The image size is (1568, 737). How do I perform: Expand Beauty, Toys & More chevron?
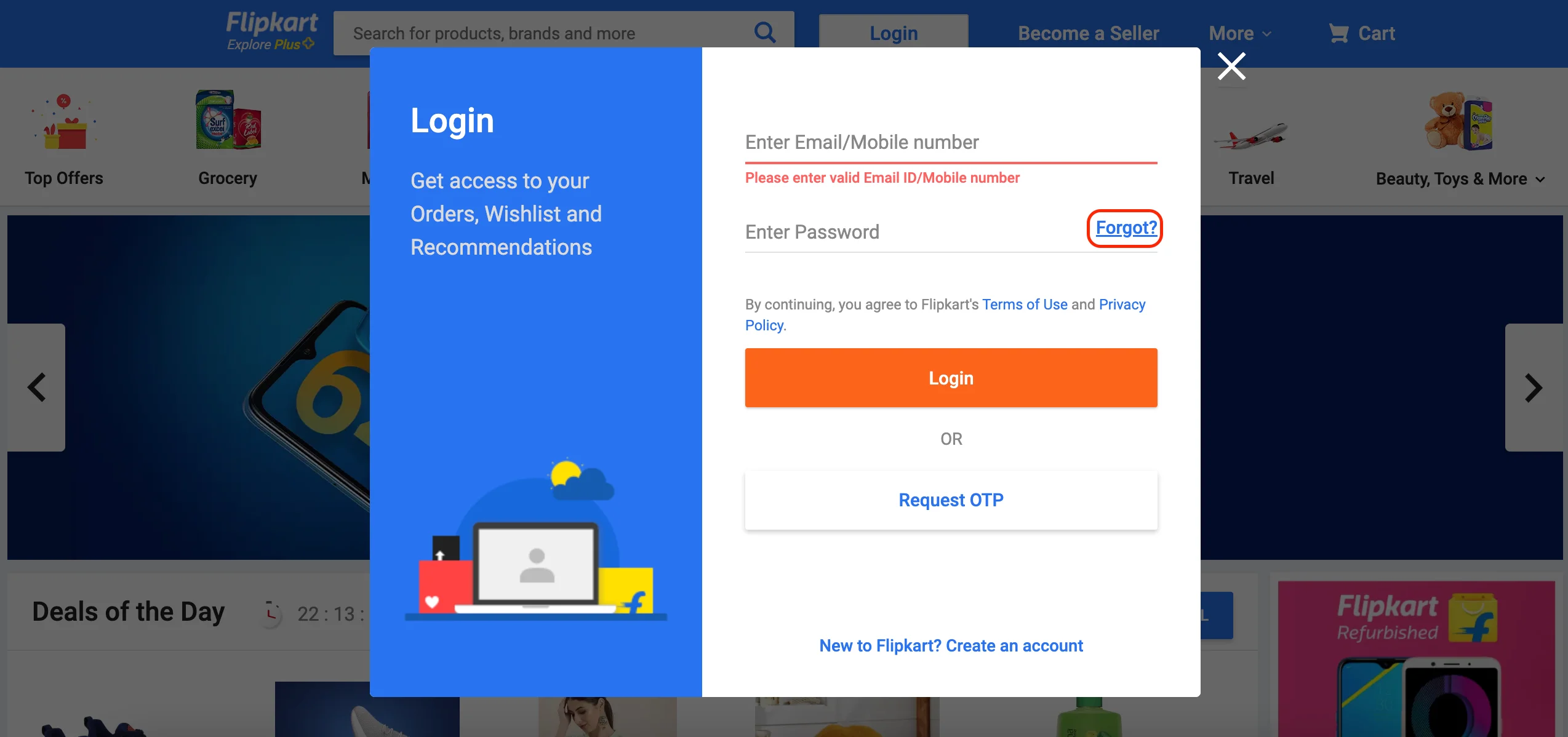pyautogui.click(x=1540, y=180)
